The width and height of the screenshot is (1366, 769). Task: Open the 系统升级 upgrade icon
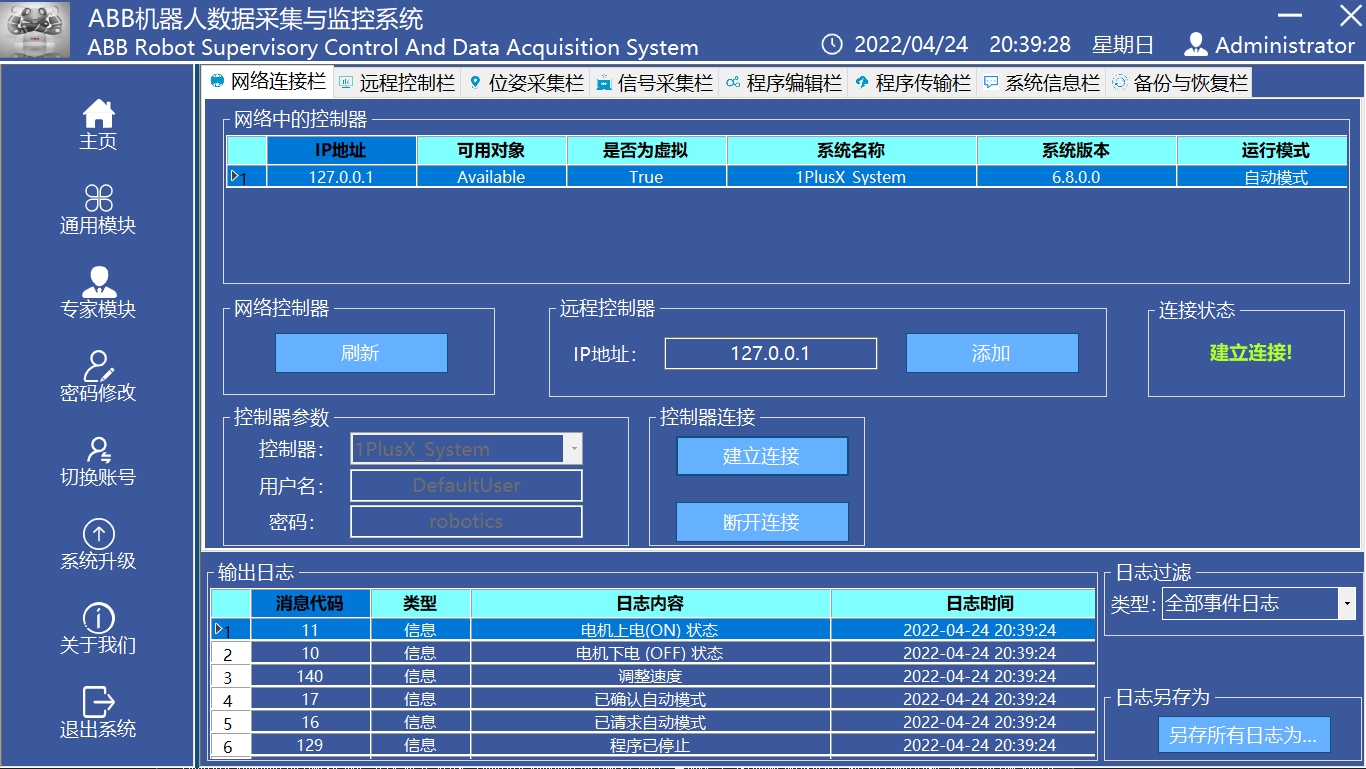(98, 533)
